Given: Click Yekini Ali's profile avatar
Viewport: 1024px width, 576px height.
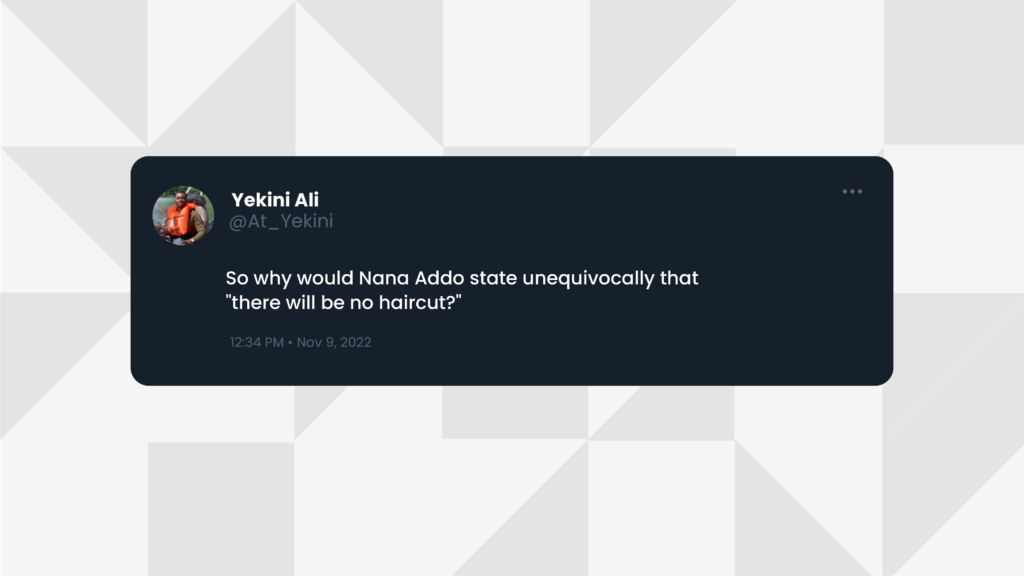Looking at the screenshot, I should pyautogui.click(x=184, y=216).
